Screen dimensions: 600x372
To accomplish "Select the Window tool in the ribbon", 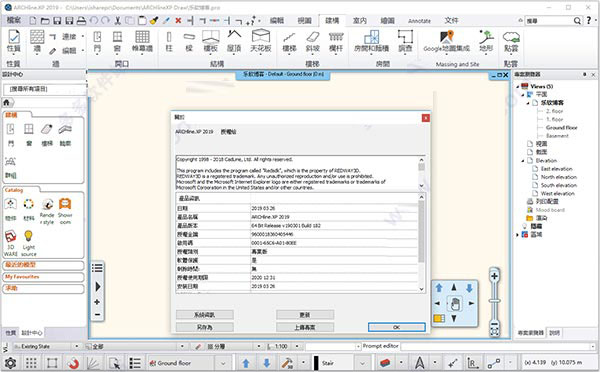I will point(117,41).
